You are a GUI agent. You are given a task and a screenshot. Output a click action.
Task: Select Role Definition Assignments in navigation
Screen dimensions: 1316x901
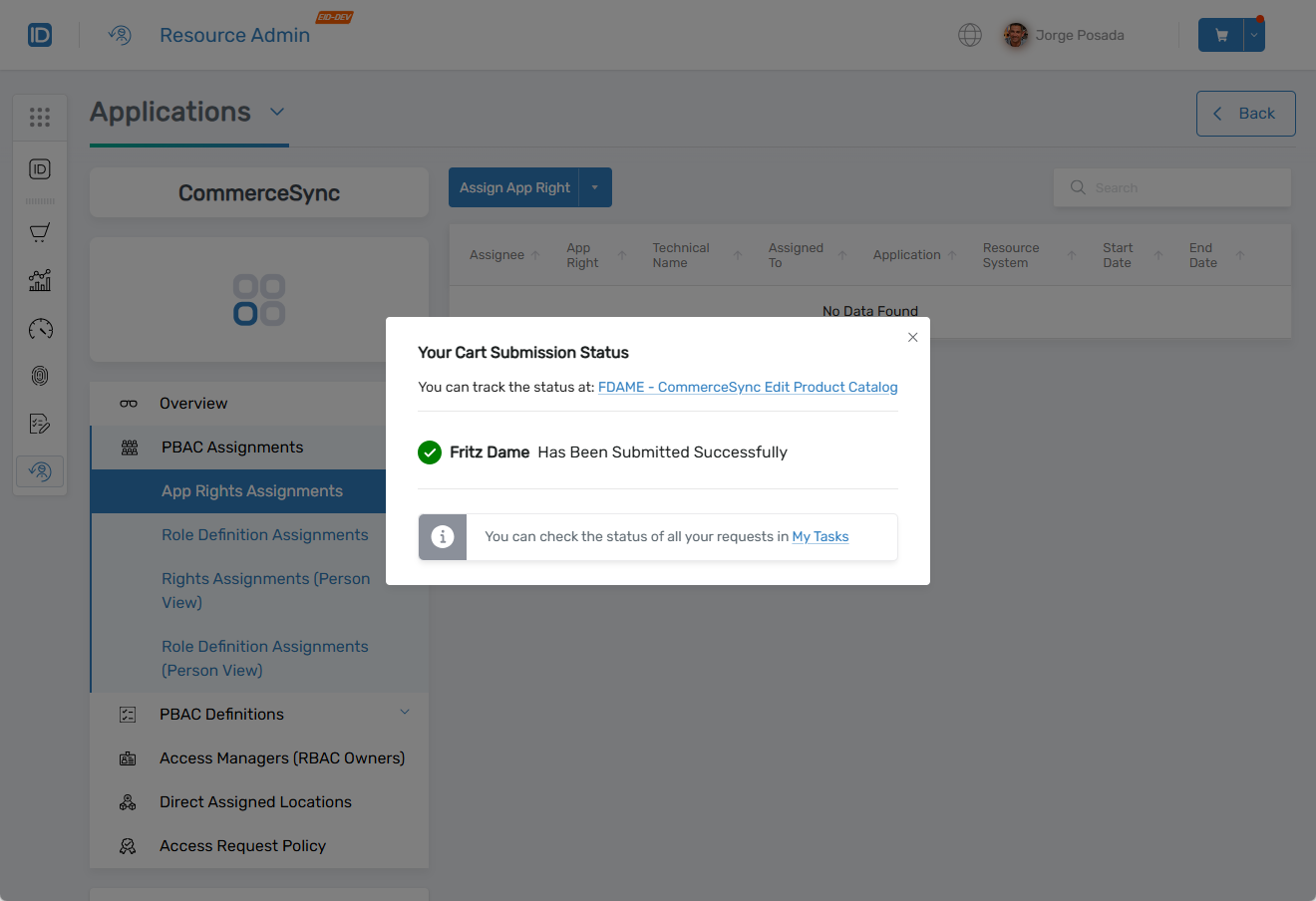[x=264, y=534]
